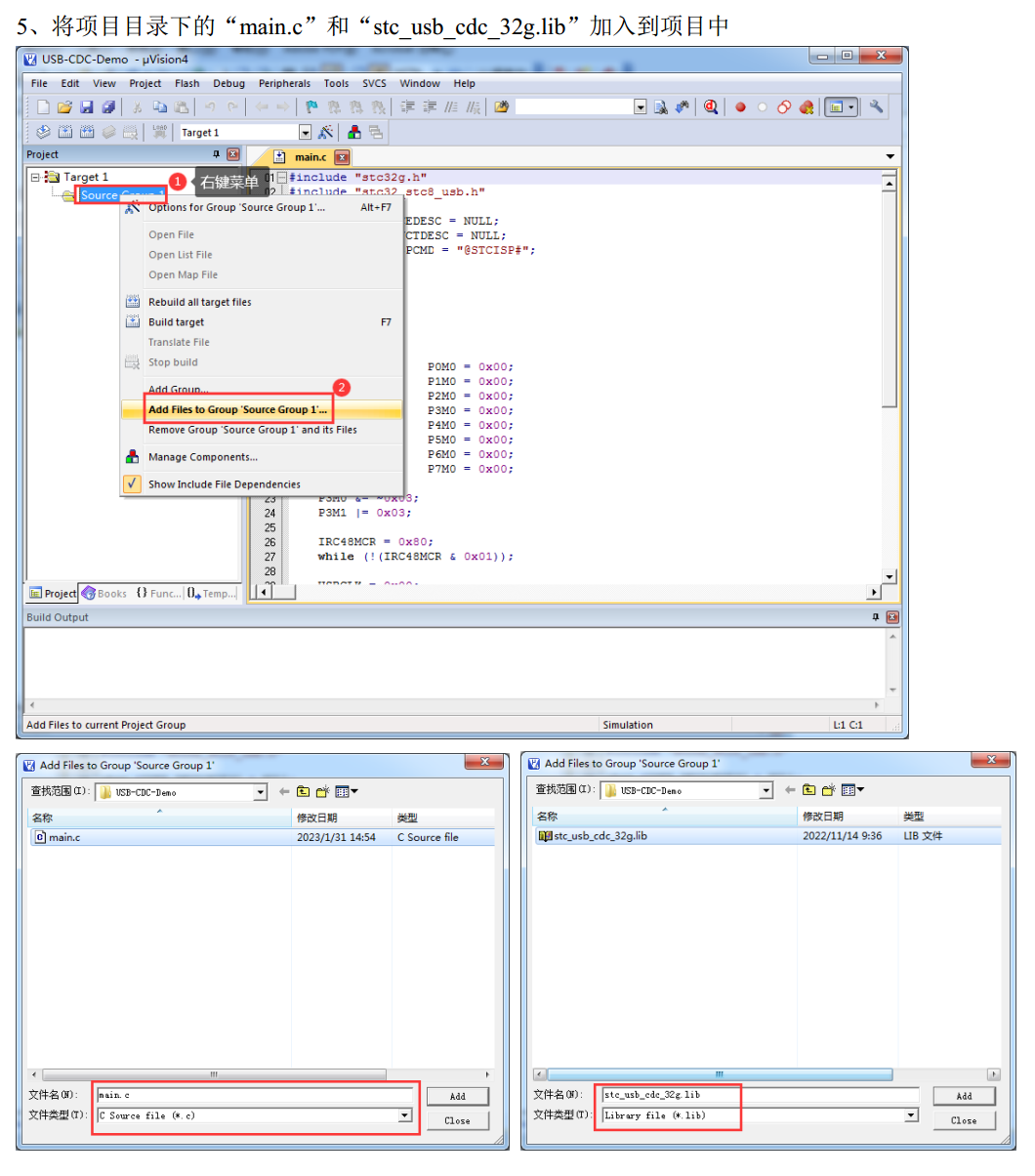Choose Rebuild all target files menu entry

(x=199, y=302)
